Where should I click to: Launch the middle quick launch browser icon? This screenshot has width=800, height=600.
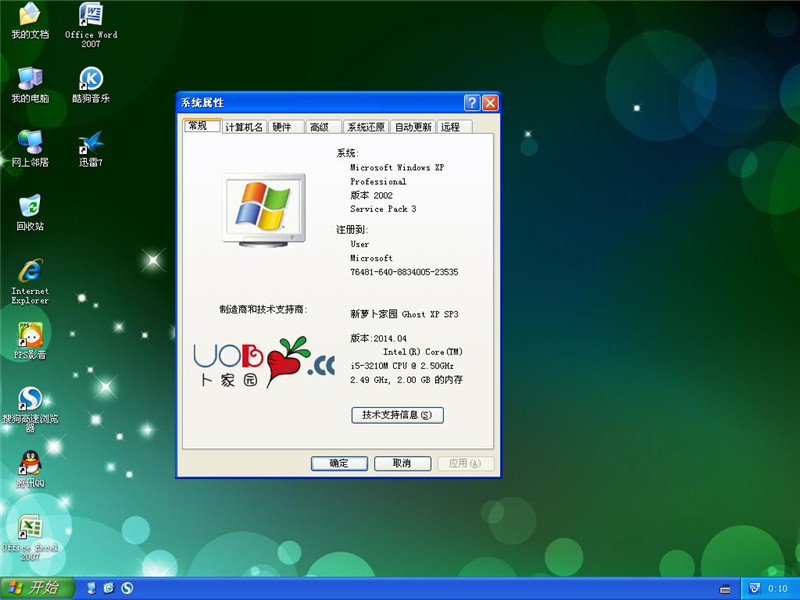tap(109, 588)
